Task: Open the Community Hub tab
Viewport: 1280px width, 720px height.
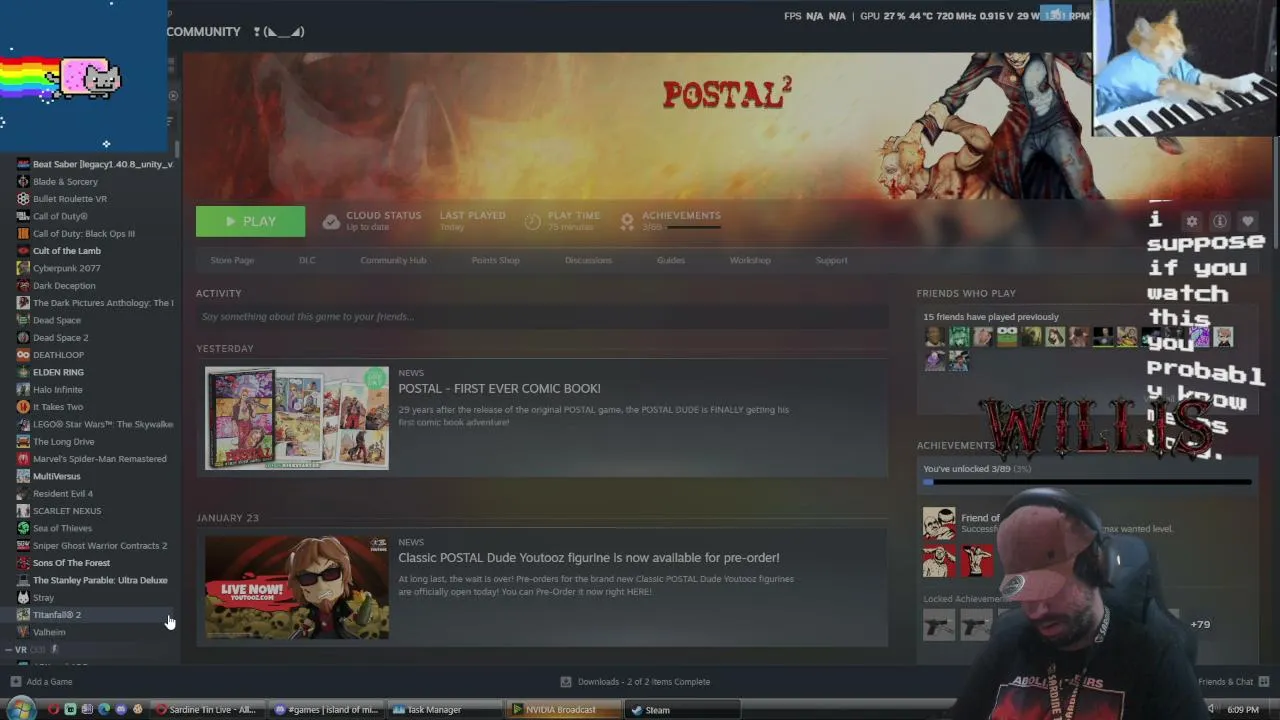Action: [x=393, y=260]
